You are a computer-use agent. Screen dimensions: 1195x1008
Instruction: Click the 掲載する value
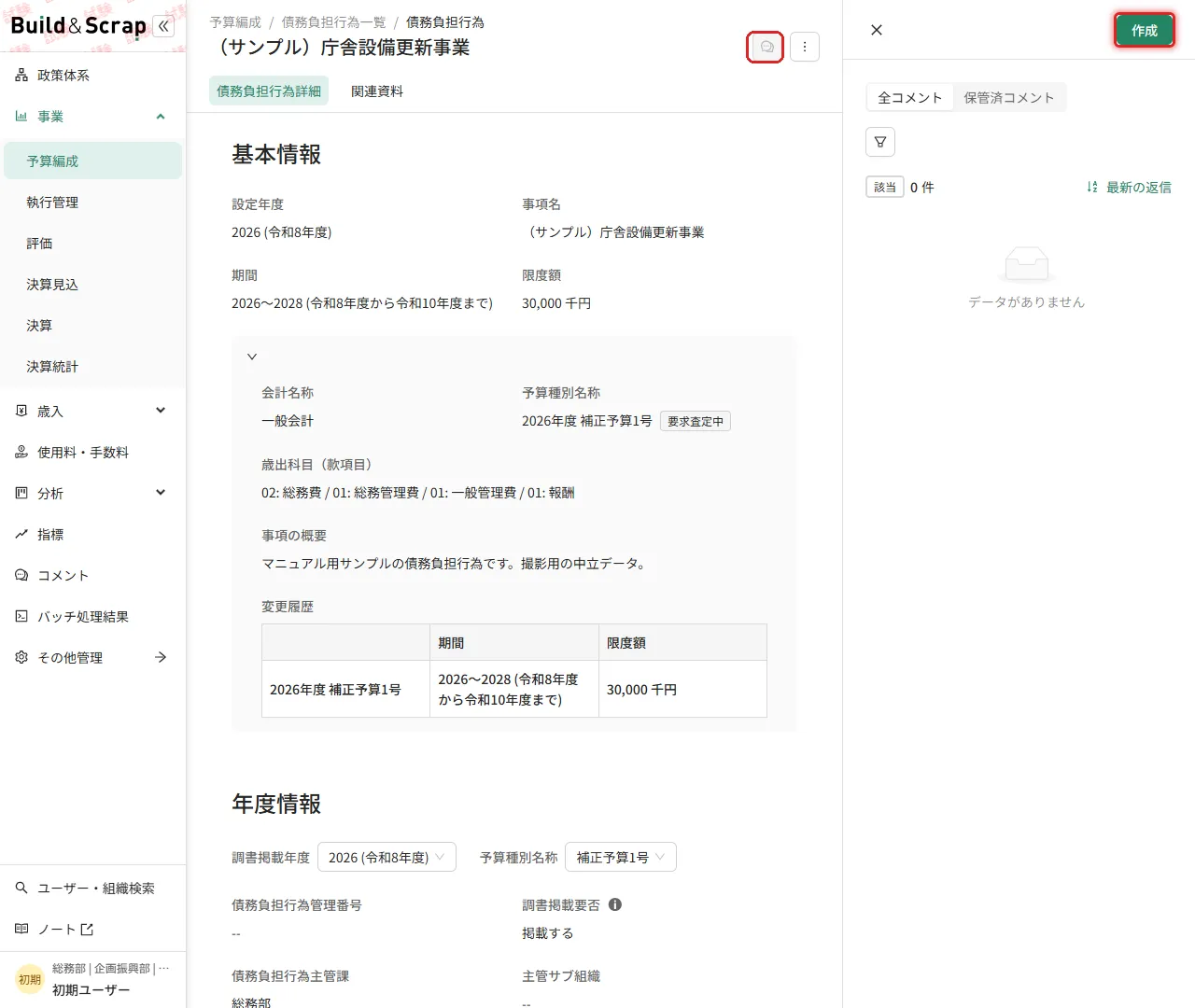(548, 933)
